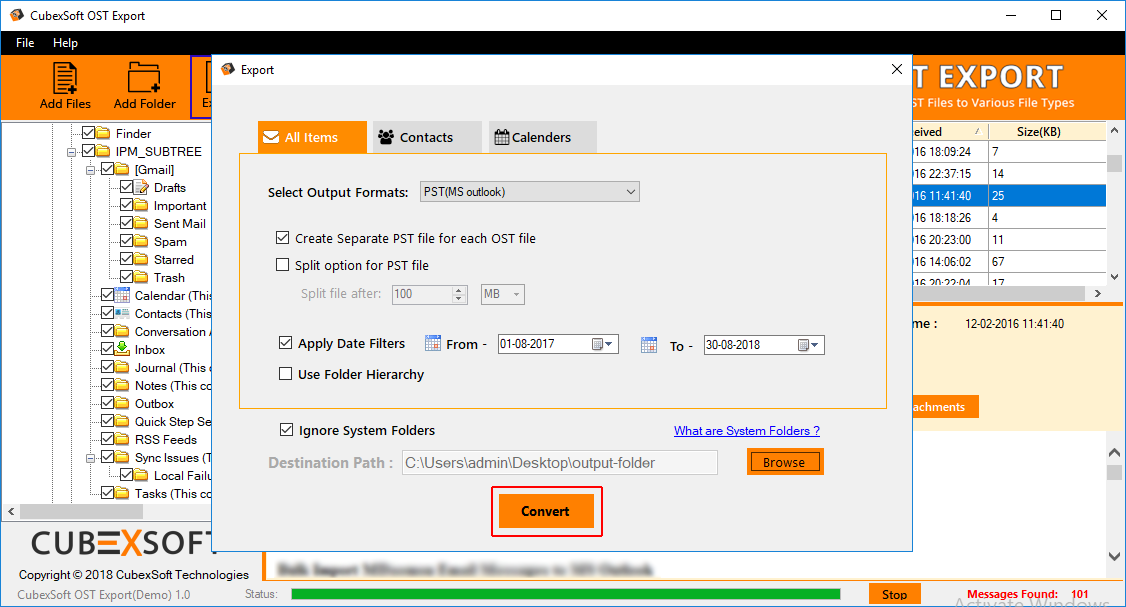Click the Split file after number field
The height and width of the screenshot is (607, 1126).
(x=423, y=294)
